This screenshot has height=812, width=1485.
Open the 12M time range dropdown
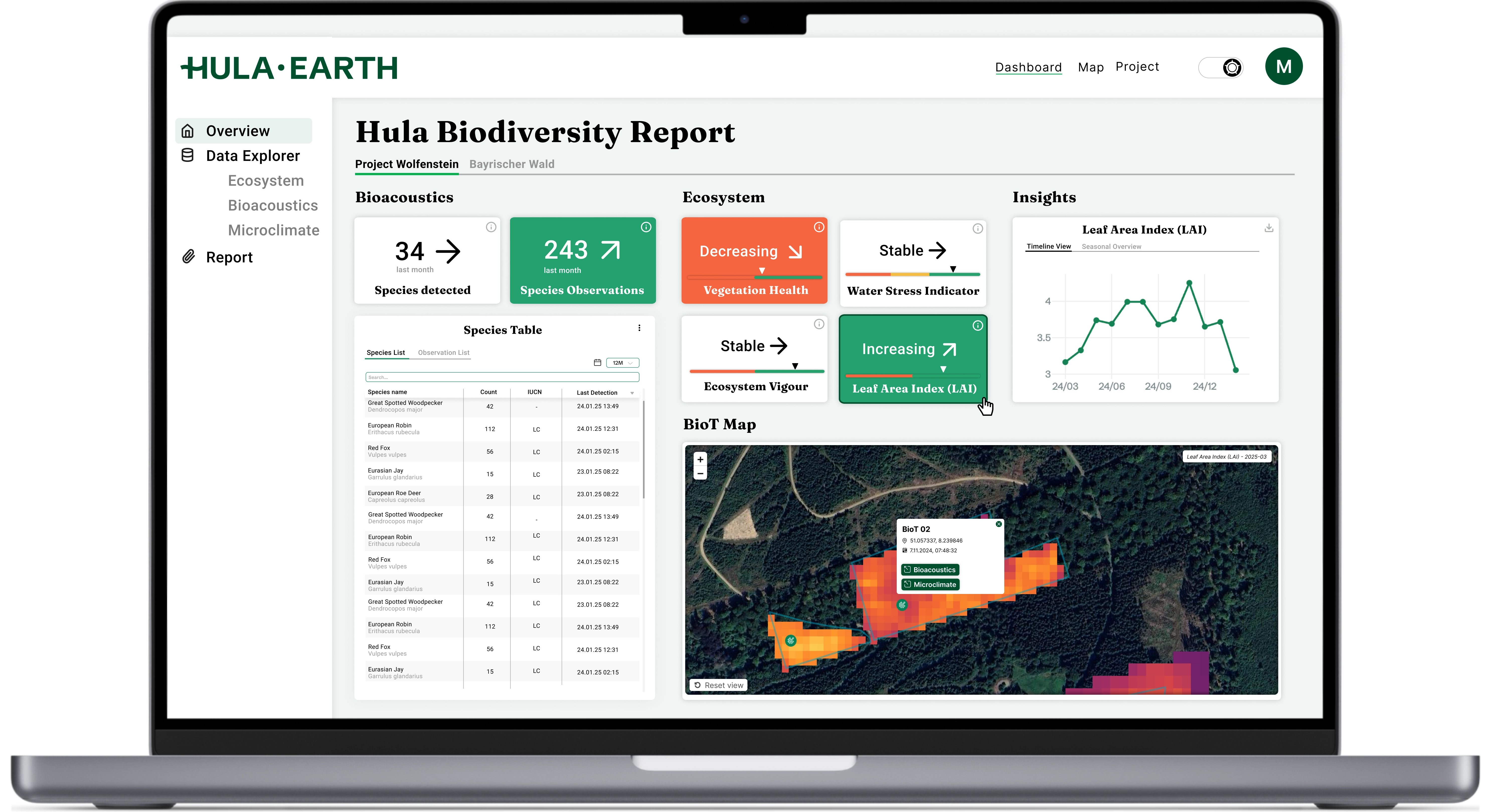pos(623,362)
